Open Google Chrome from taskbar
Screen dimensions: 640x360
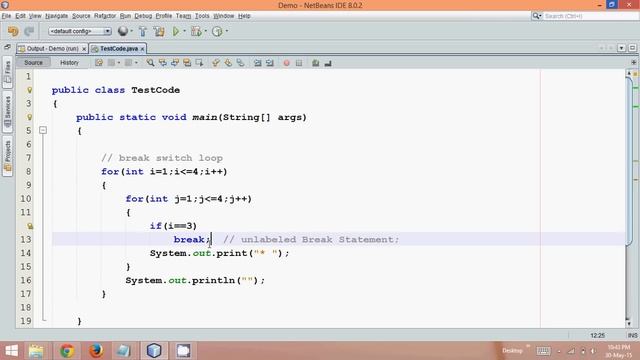[x=67, y=351]
